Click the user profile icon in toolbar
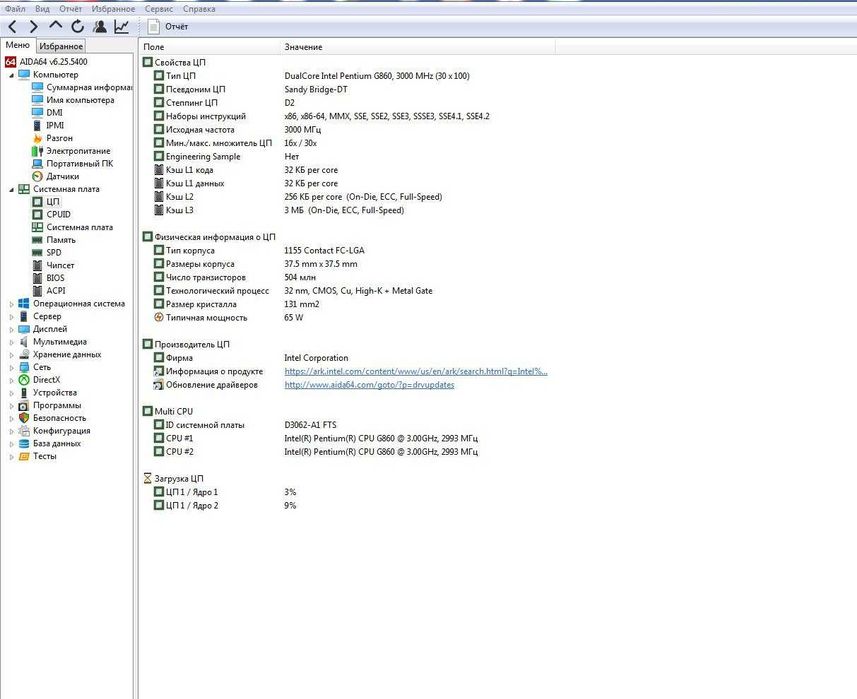The height and width of the screenshot is (699, 857). (99, 26)
